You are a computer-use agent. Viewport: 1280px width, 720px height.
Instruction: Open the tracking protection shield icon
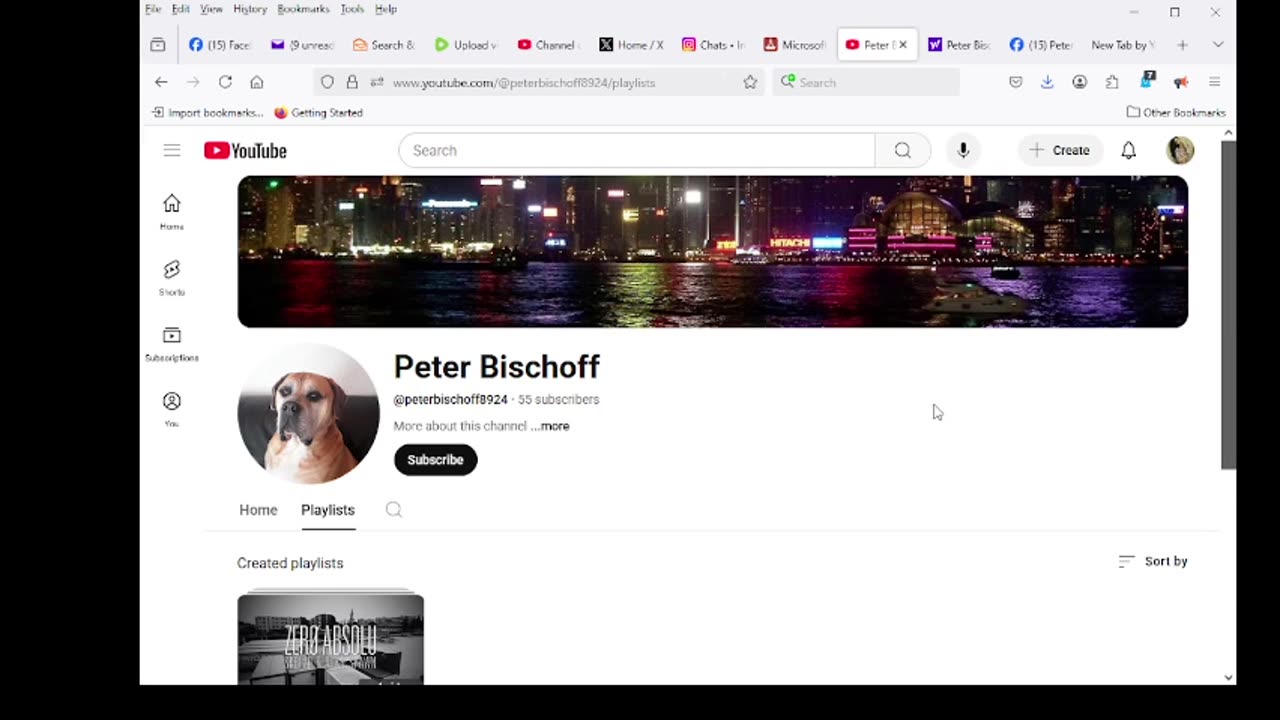[x=327, y=82]
